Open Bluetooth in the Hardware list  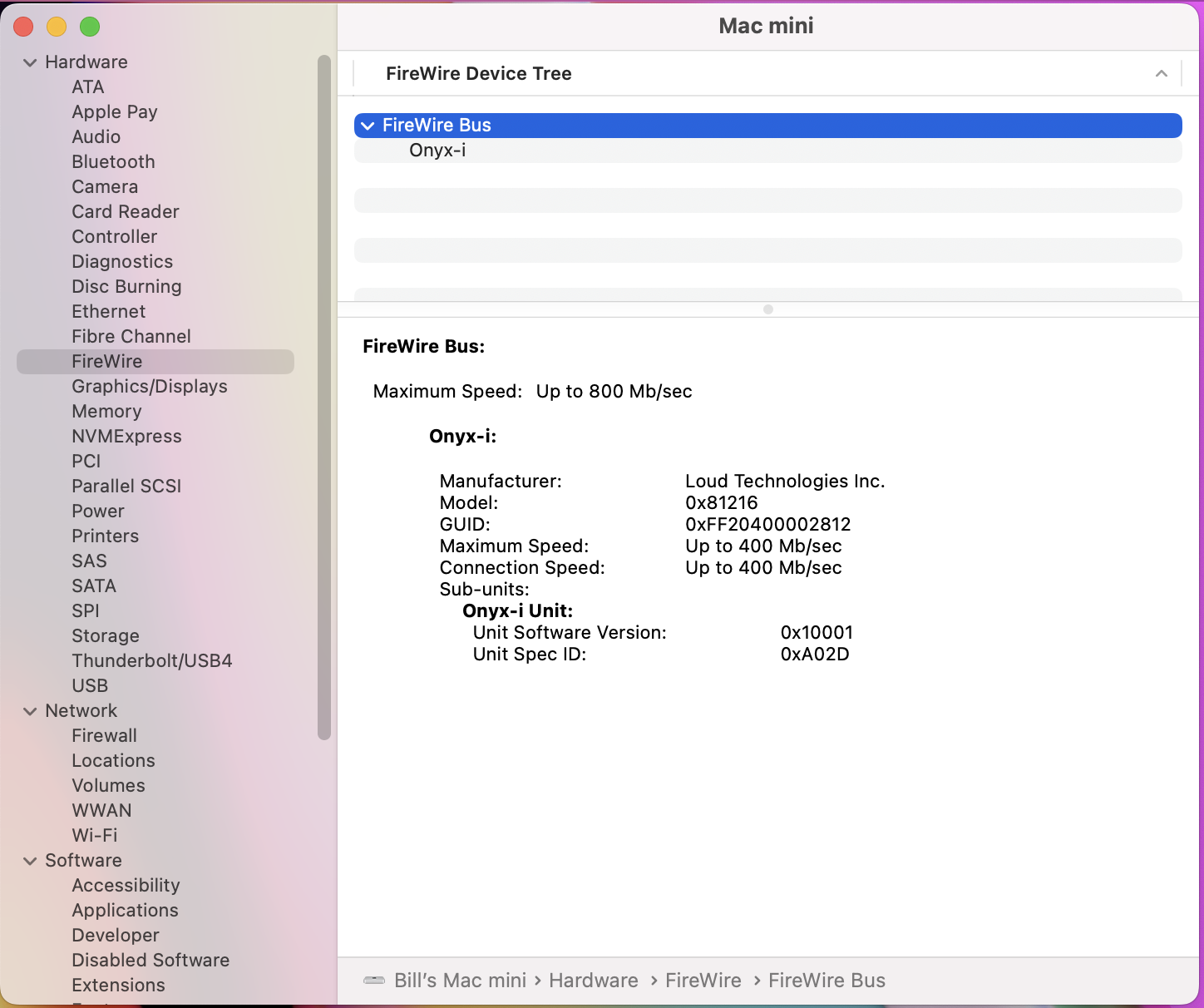click(113, 162)
